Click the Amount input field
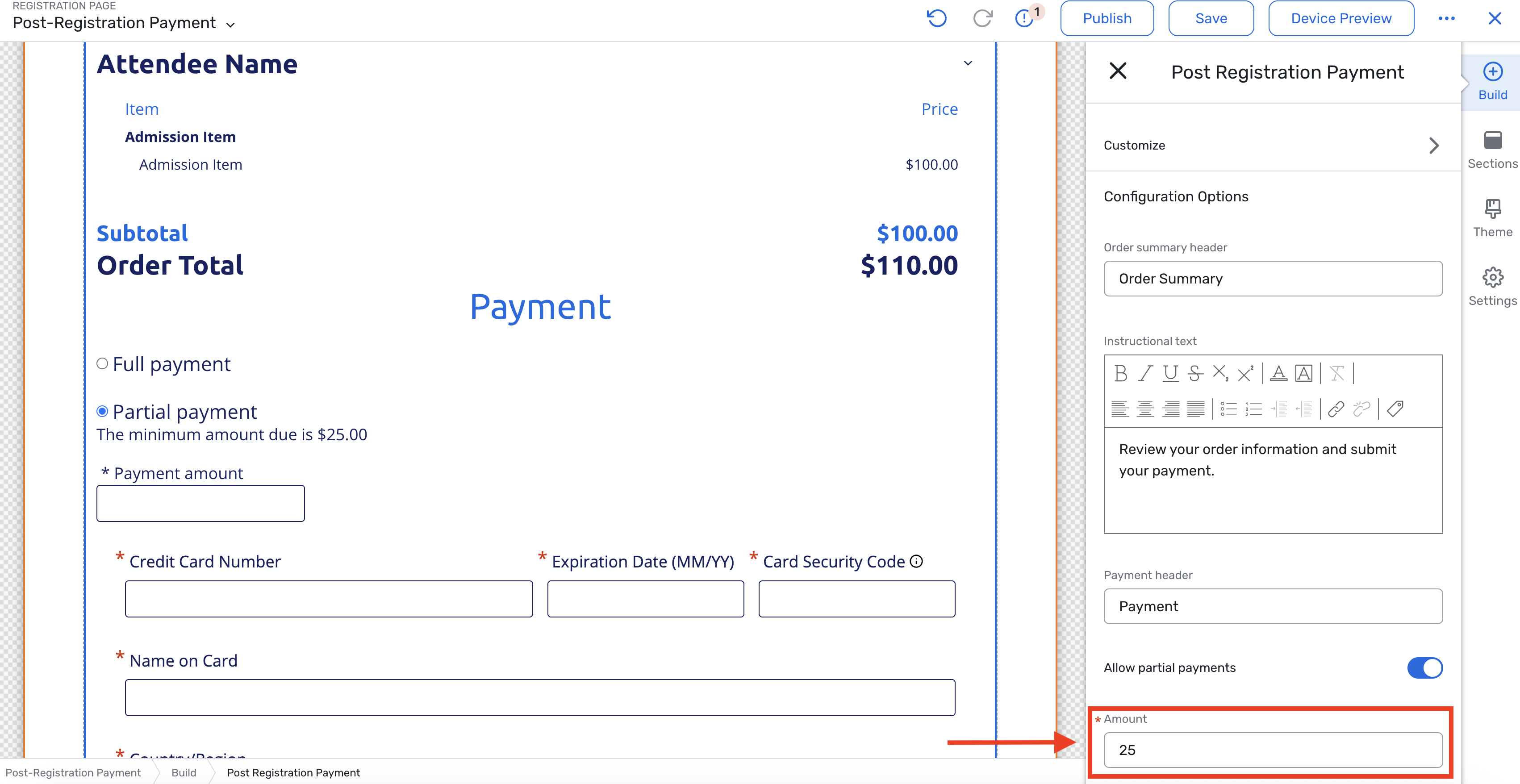1520x784 pixels. pyautogui.click(x=1273, y=750)
